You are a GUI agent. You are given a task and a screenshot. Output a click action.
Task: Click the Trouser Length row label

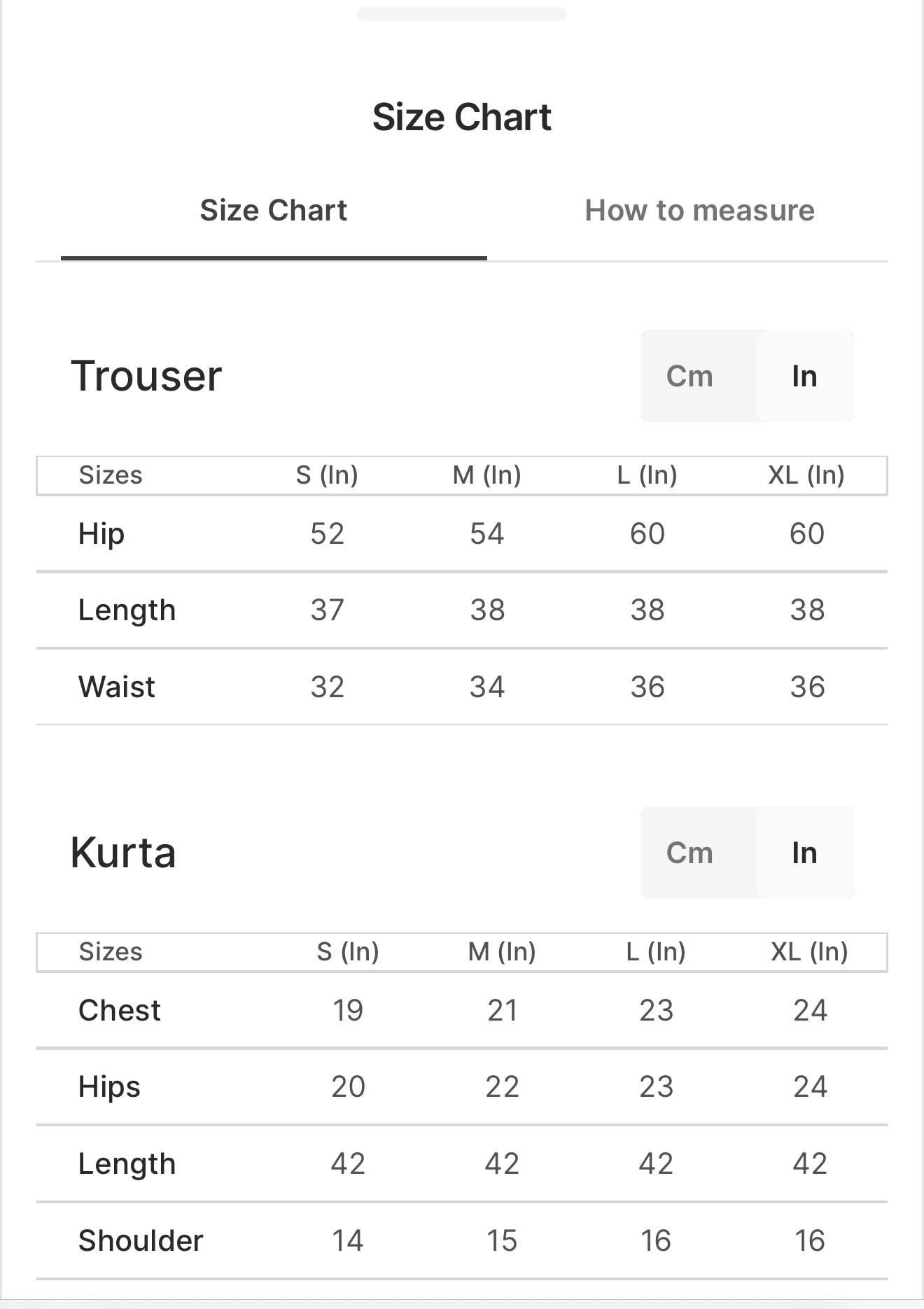click(x=127, y=610)
